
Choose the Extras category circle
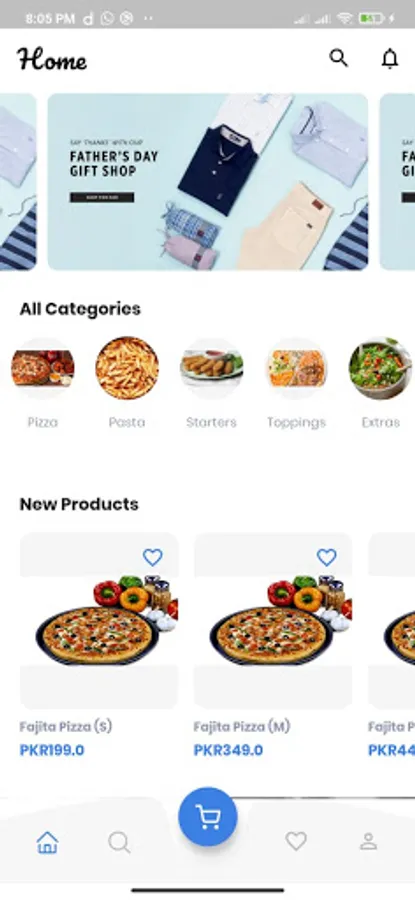coord(381,368)
